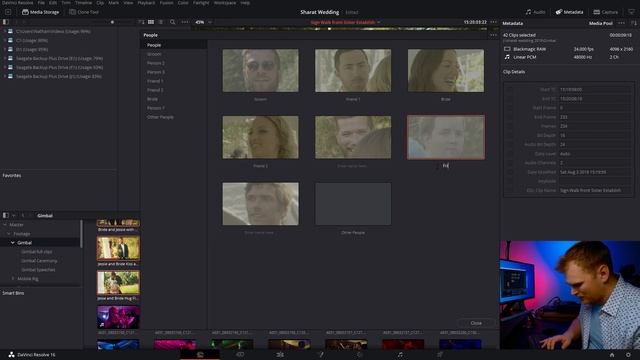
Task: Toggle the Clone Tool panel
Action: coord(84,12)
